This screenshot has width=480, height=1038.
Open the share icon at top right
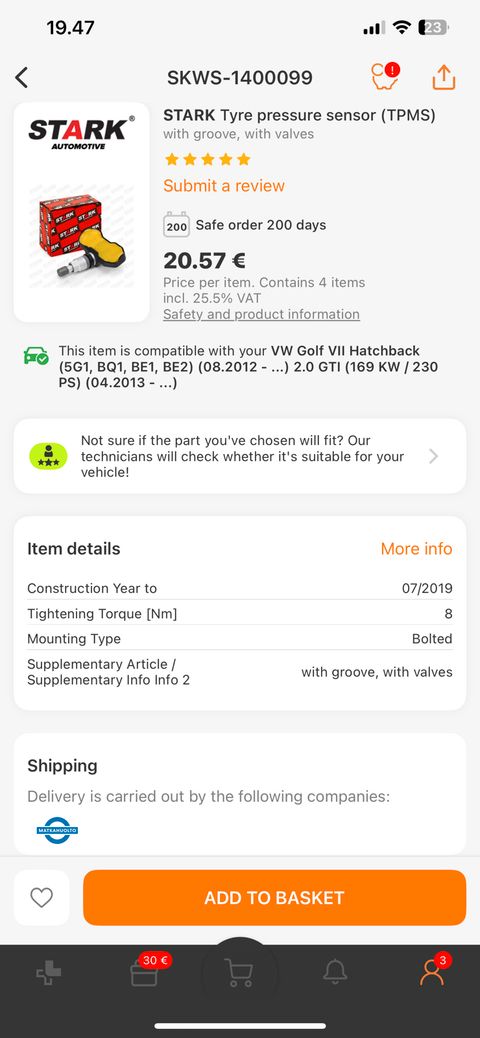(x=444, y=77)
